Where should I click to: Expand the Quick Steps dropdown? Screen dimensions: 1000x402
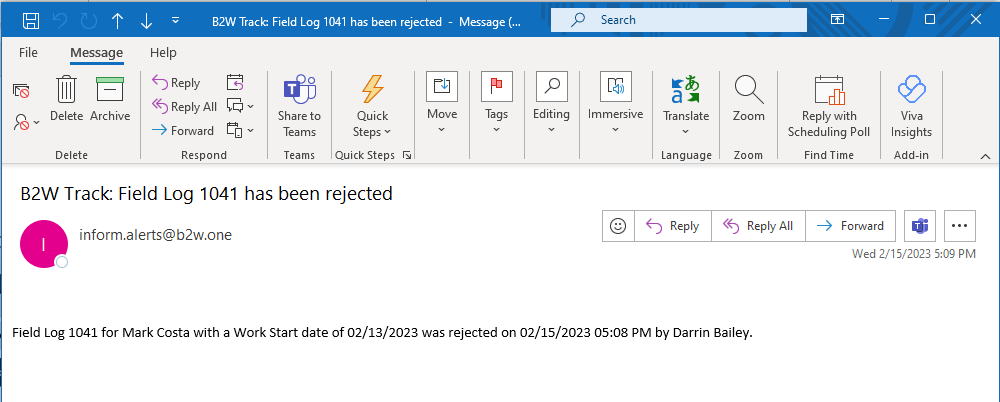point(372,106)
